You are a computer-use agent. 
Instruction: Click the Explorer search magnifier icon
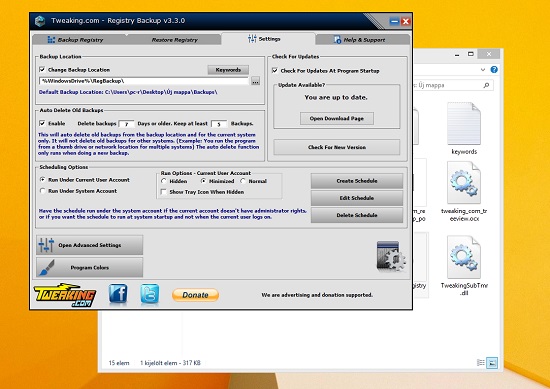point(486,85)
